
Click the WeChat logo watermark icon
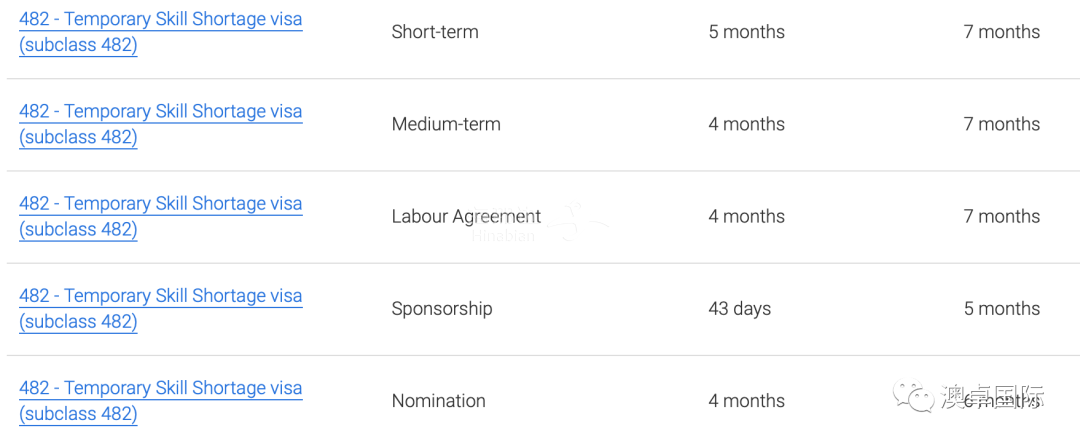(914, 397)
